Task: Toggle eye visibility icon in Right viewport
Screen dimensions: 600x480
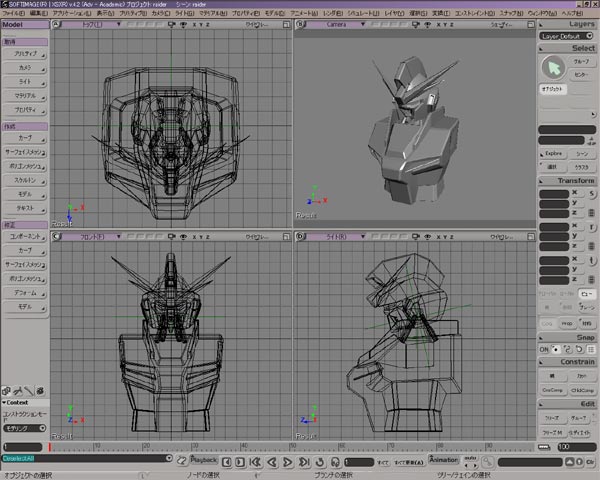Action: (428, 237)
